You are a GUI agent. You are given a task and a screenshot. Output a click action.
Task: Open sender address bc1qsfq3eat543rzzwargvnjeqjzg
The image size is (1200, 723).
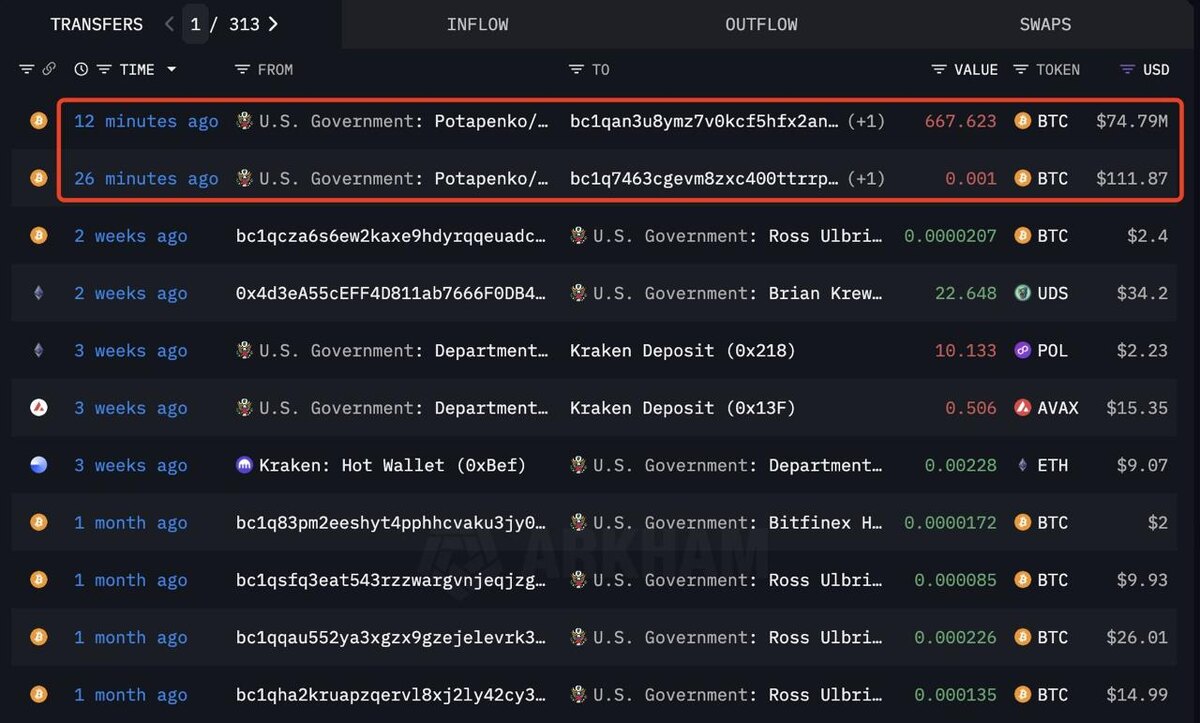pos(391,580)
